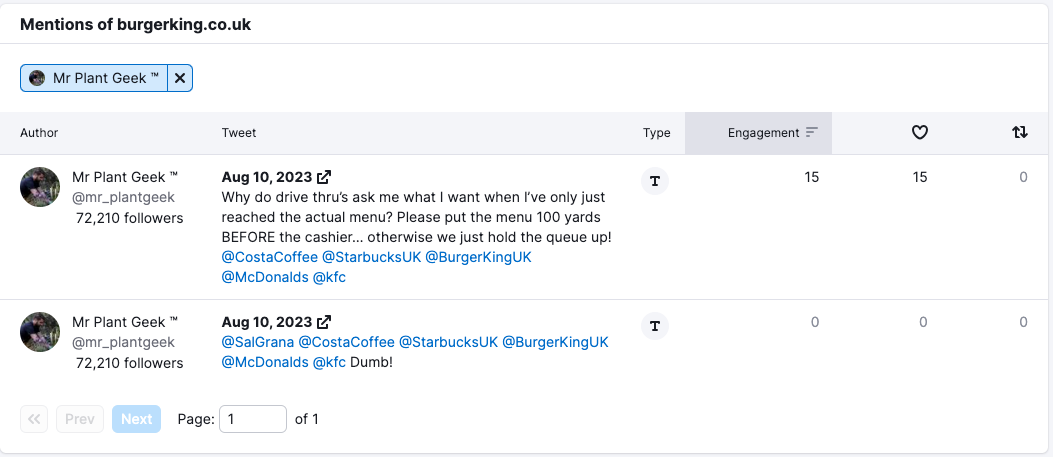
Task: Click Mr Plant Geek avatar in second row
Action: 40,332
